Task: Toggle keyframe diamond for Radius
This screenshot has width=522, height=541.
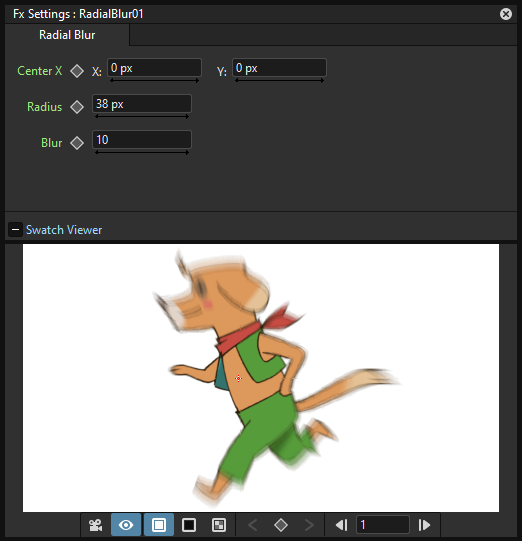Action: 77,107
